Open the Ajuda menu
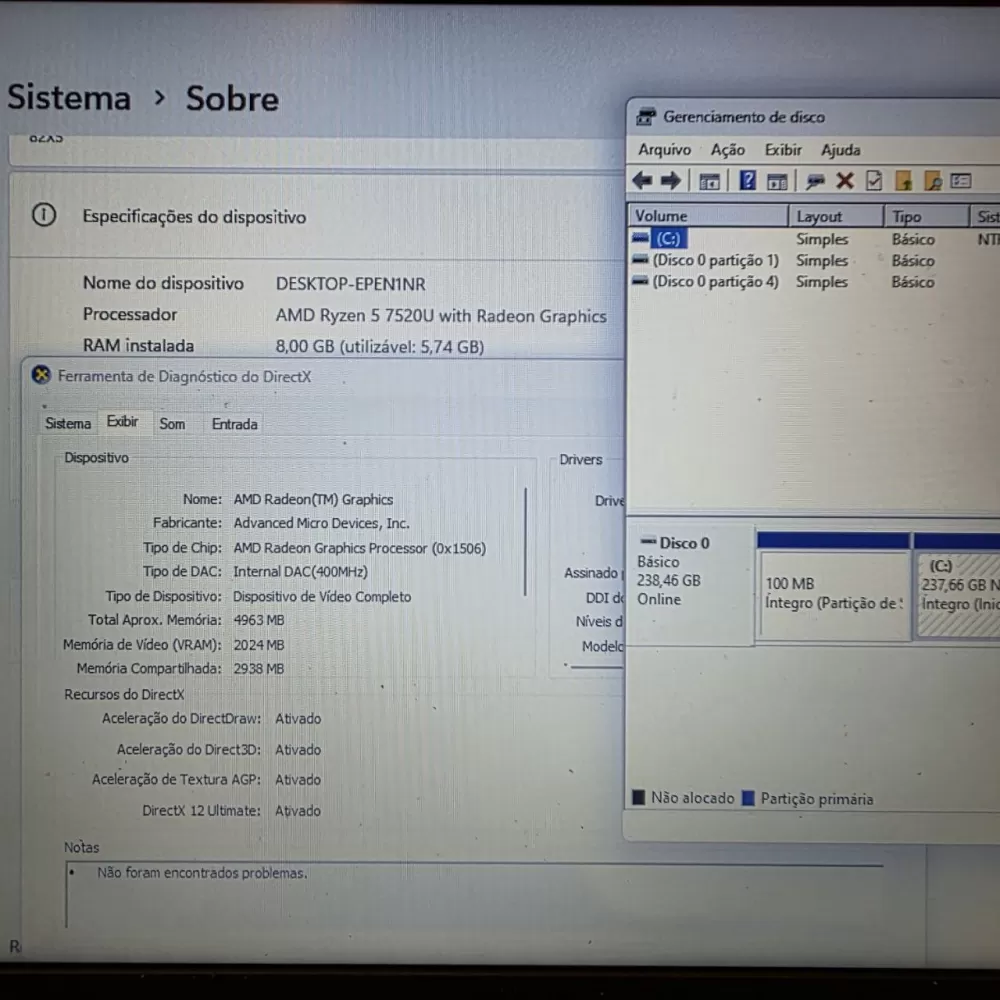 point(840,150)
